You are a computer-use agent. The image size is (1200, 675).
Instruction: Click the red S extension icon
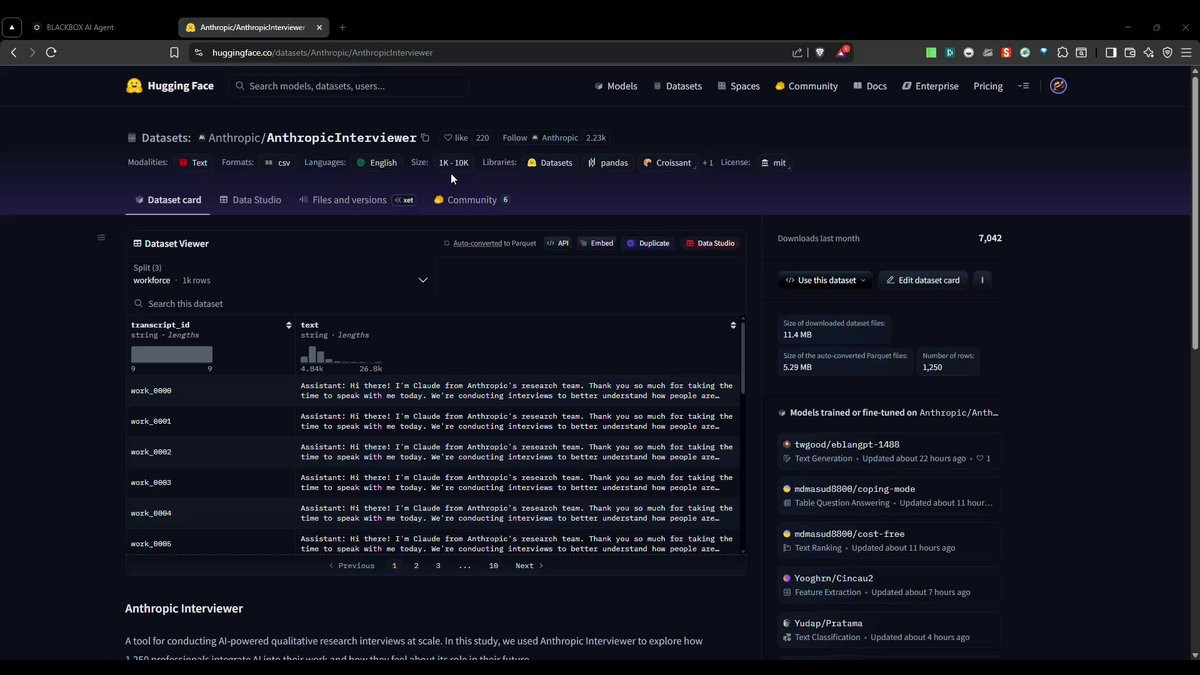pos(1006,53)
